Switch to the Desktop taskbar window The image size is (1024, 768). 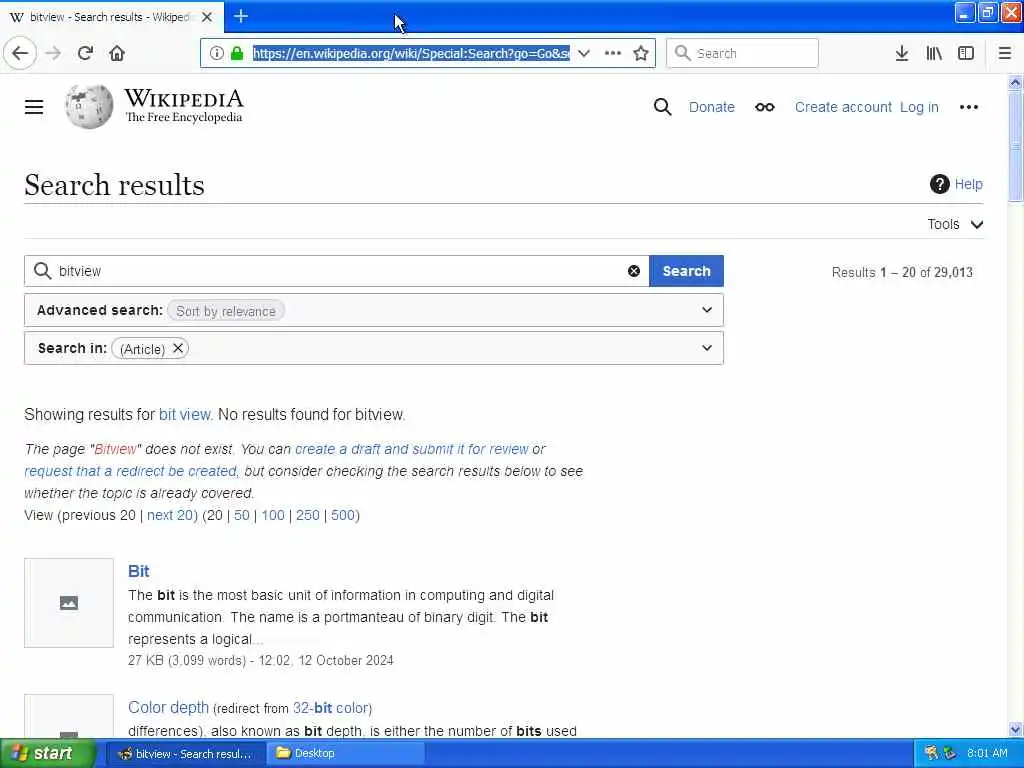346,754
